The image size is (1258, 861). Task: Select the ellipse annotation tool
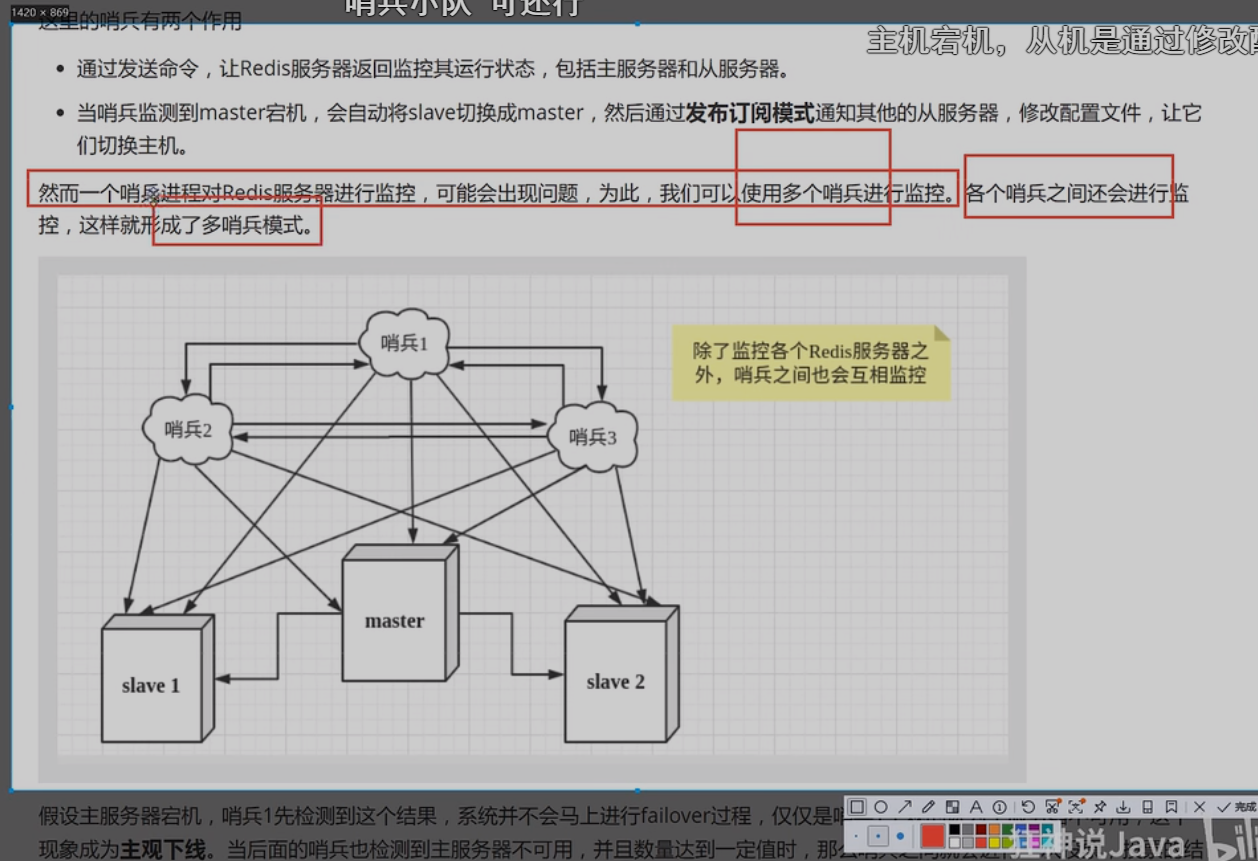click(x=881, y=807)
